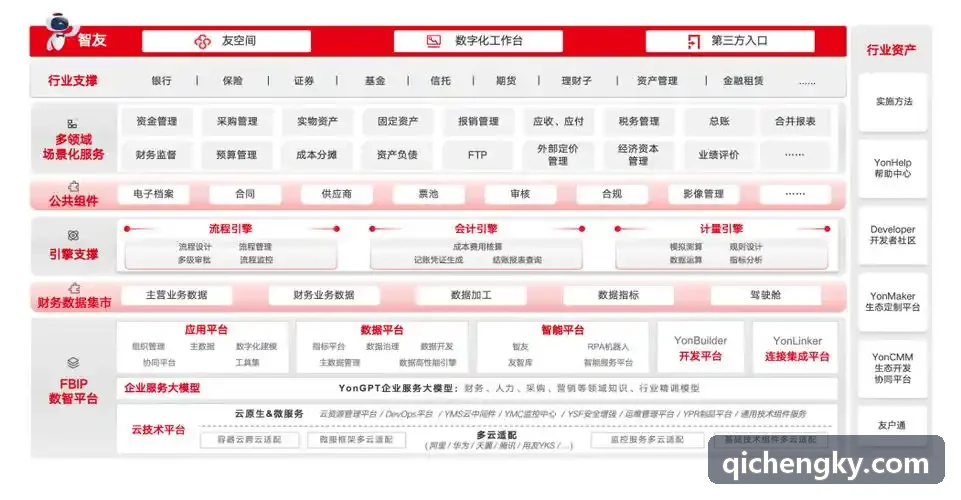Click the YonLinker 连接集成平台 box
Image resolution: width=961 pixels, height=500 pixels.
point(797,348)
